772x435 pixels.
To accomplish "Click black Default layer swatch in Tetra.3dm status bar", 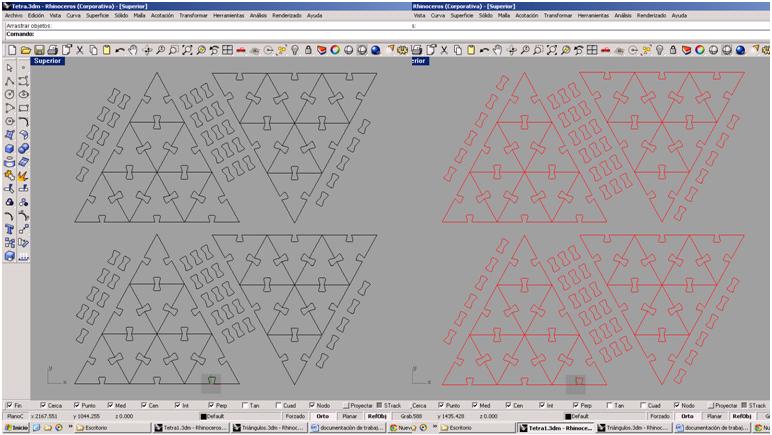I will (203, 417).
